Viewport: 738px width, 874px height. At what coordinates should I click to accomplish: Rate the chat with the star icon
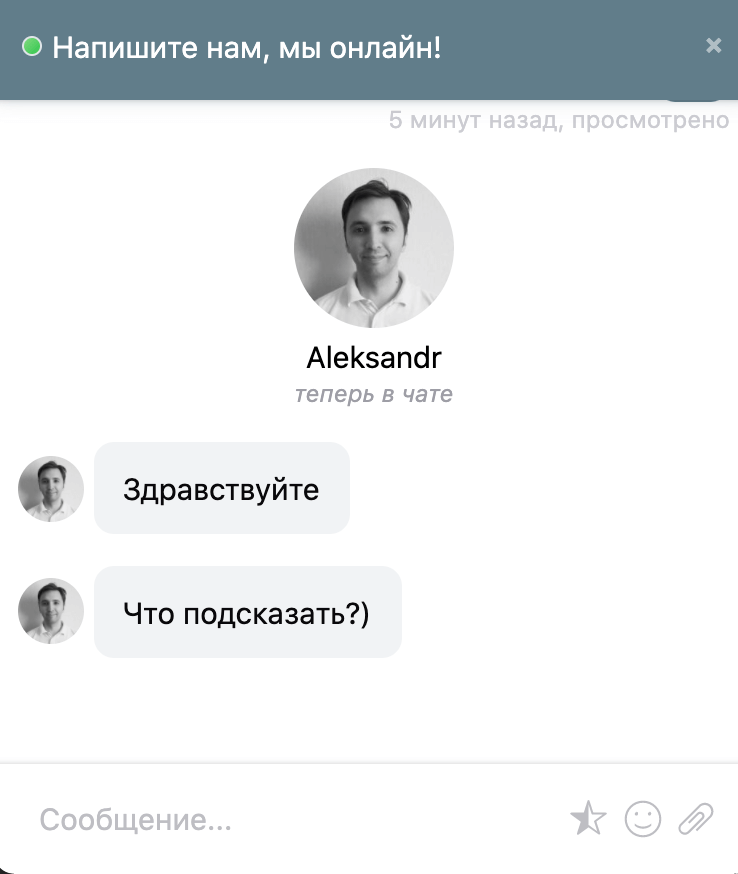[588, 818]
